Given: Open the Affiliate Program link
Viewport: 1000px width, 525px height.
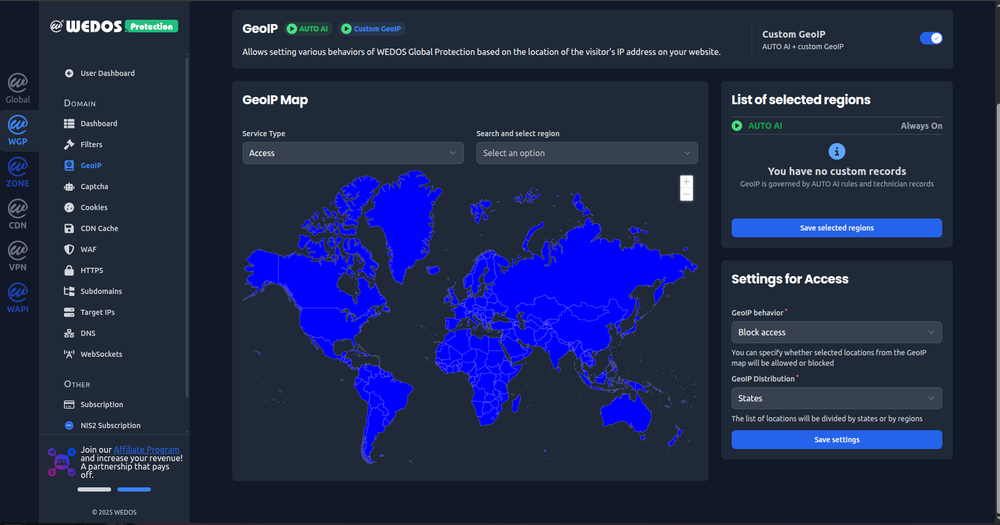Looking at the screenshot, I should [x=146, y=450].
